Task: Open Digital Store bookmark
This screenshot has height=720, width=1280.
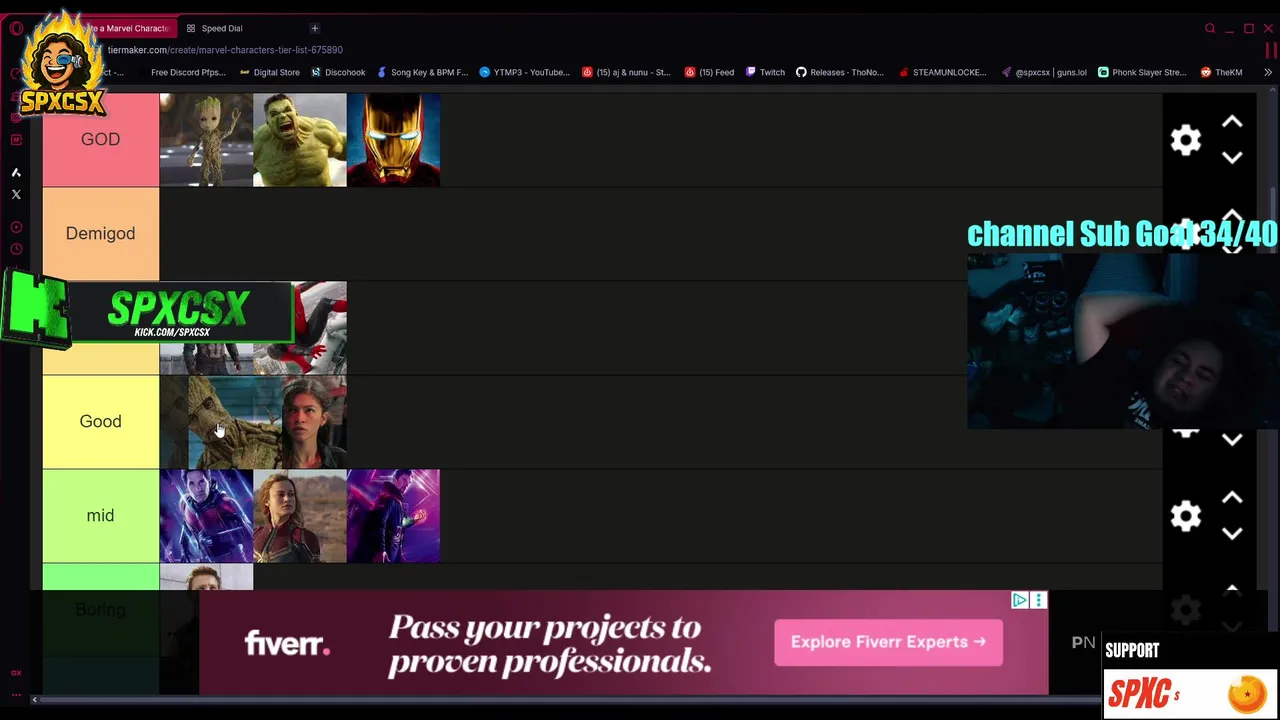Action: 269,72
